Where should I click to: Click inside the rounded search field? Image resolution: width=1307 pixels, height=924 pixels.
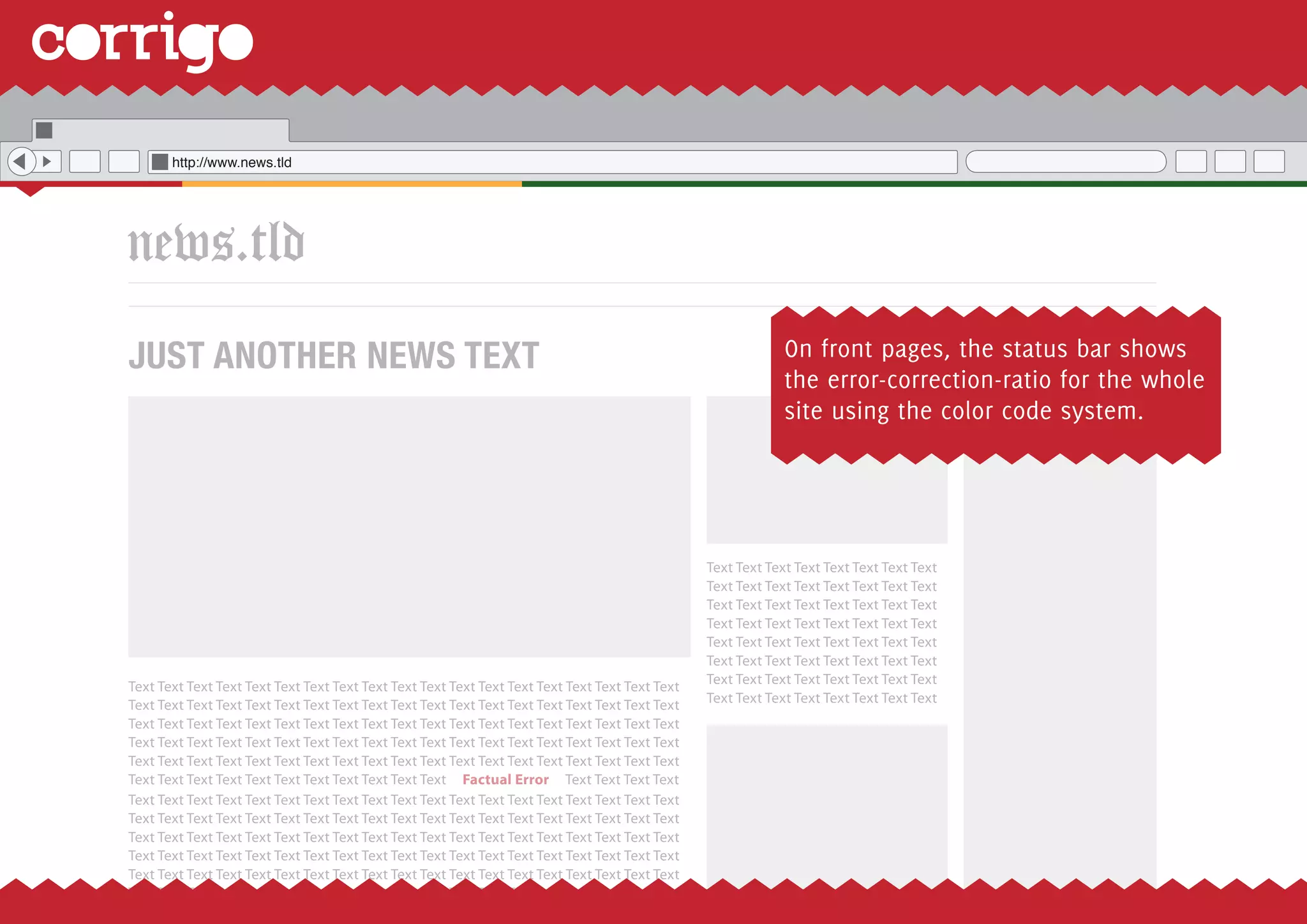(1066, 161)
